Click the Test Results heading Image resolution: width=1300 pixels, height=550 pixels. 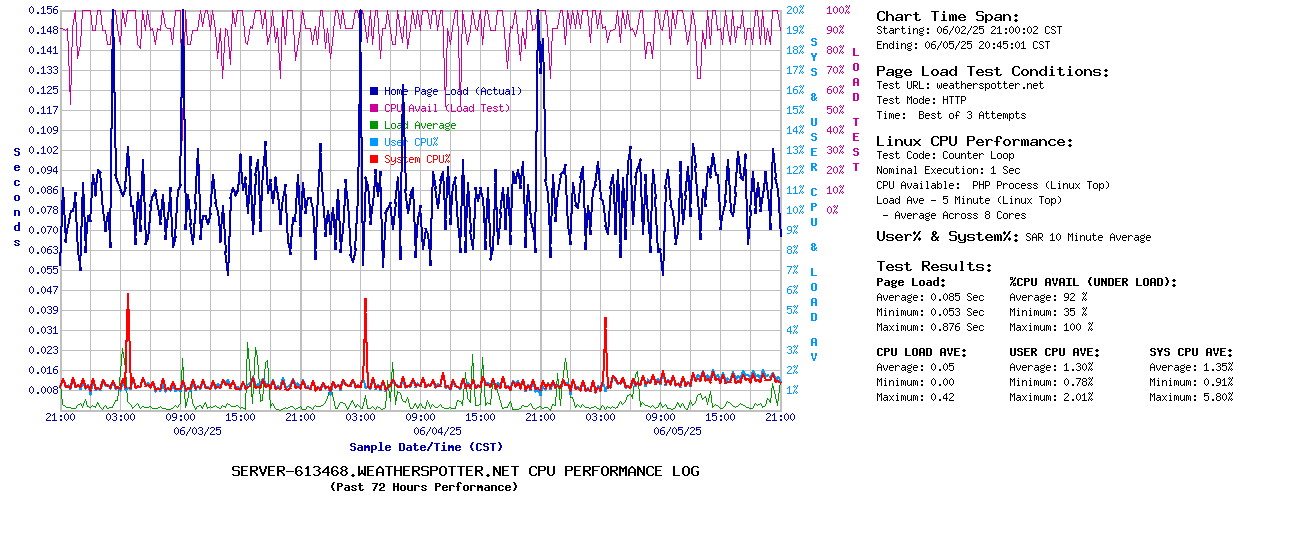point(934,266)
